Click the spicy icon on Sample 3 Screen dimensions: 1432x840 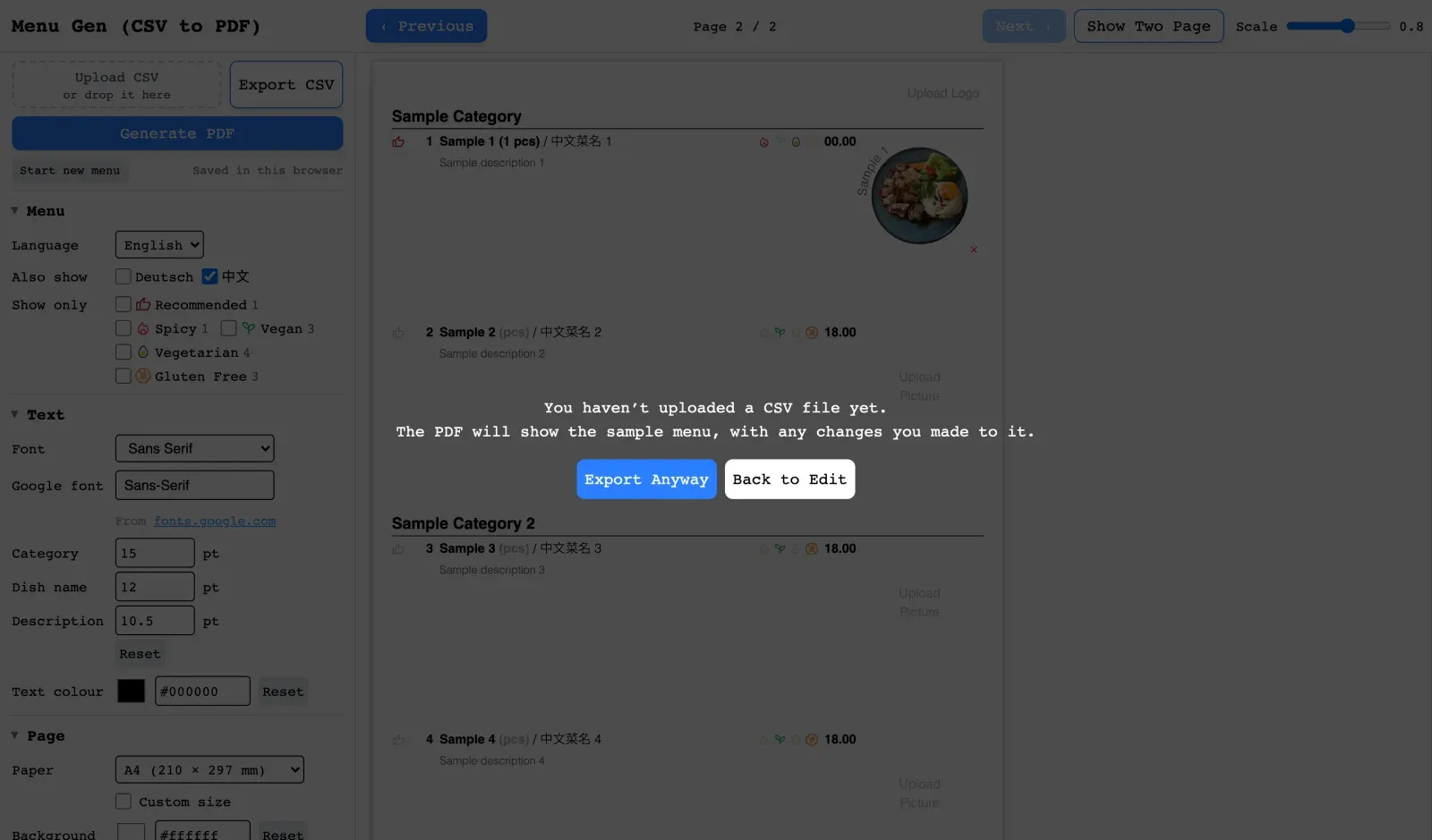[x=763, y=549]
